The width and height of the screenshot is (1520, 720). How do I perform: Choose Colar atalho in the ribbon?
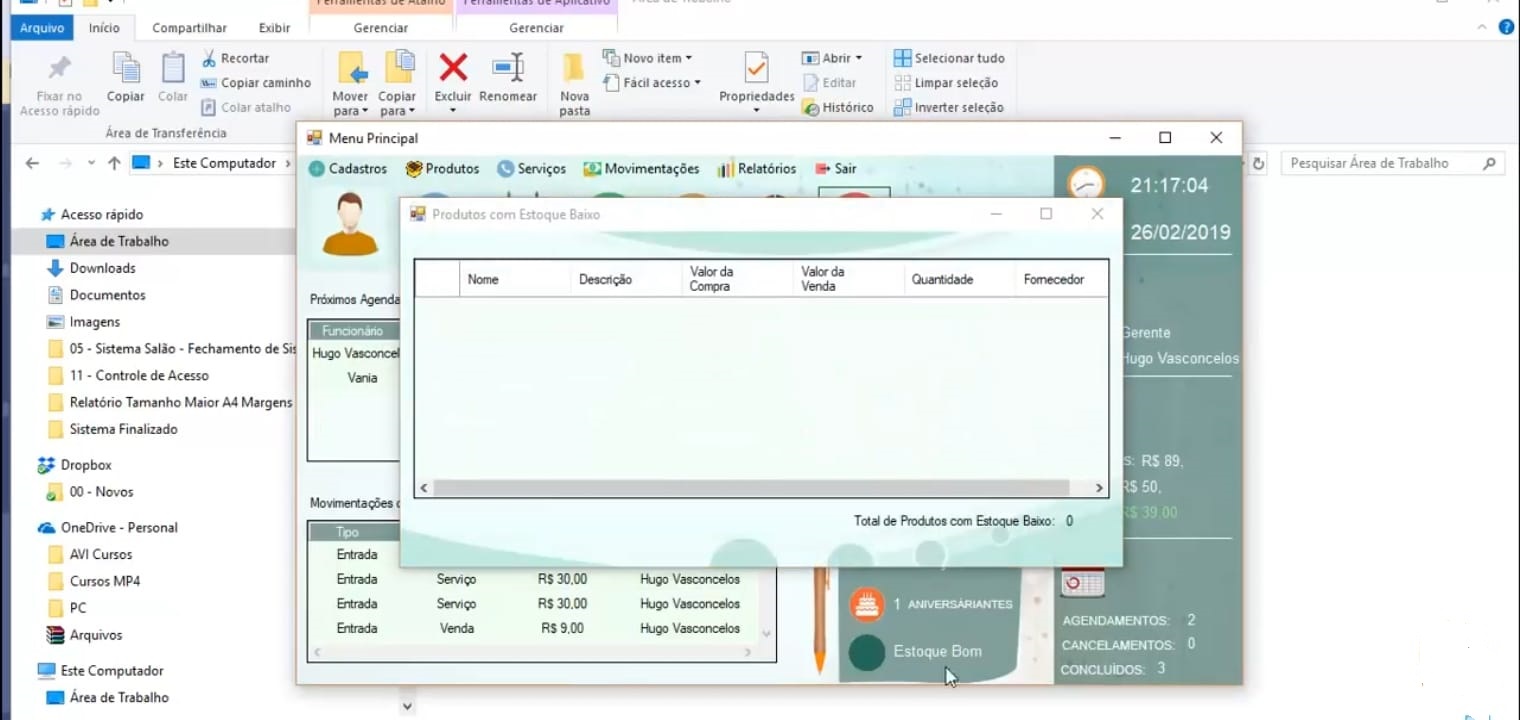click(x=246, y=108)
